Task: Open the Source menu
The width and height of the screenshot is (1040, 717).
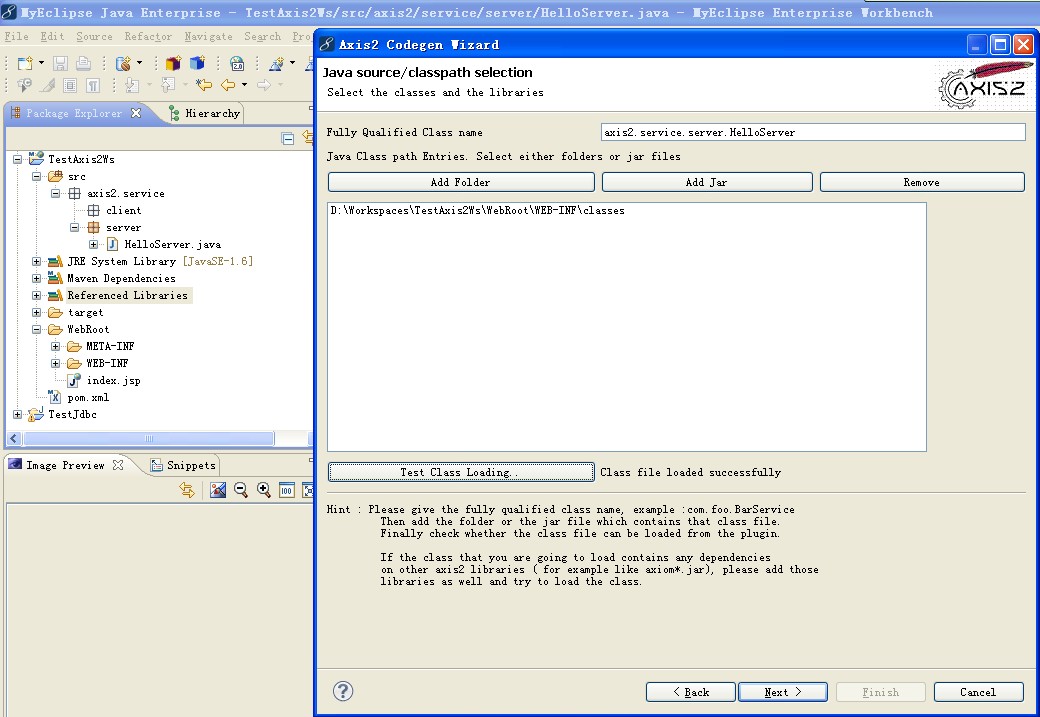Action: click(94, 36)
